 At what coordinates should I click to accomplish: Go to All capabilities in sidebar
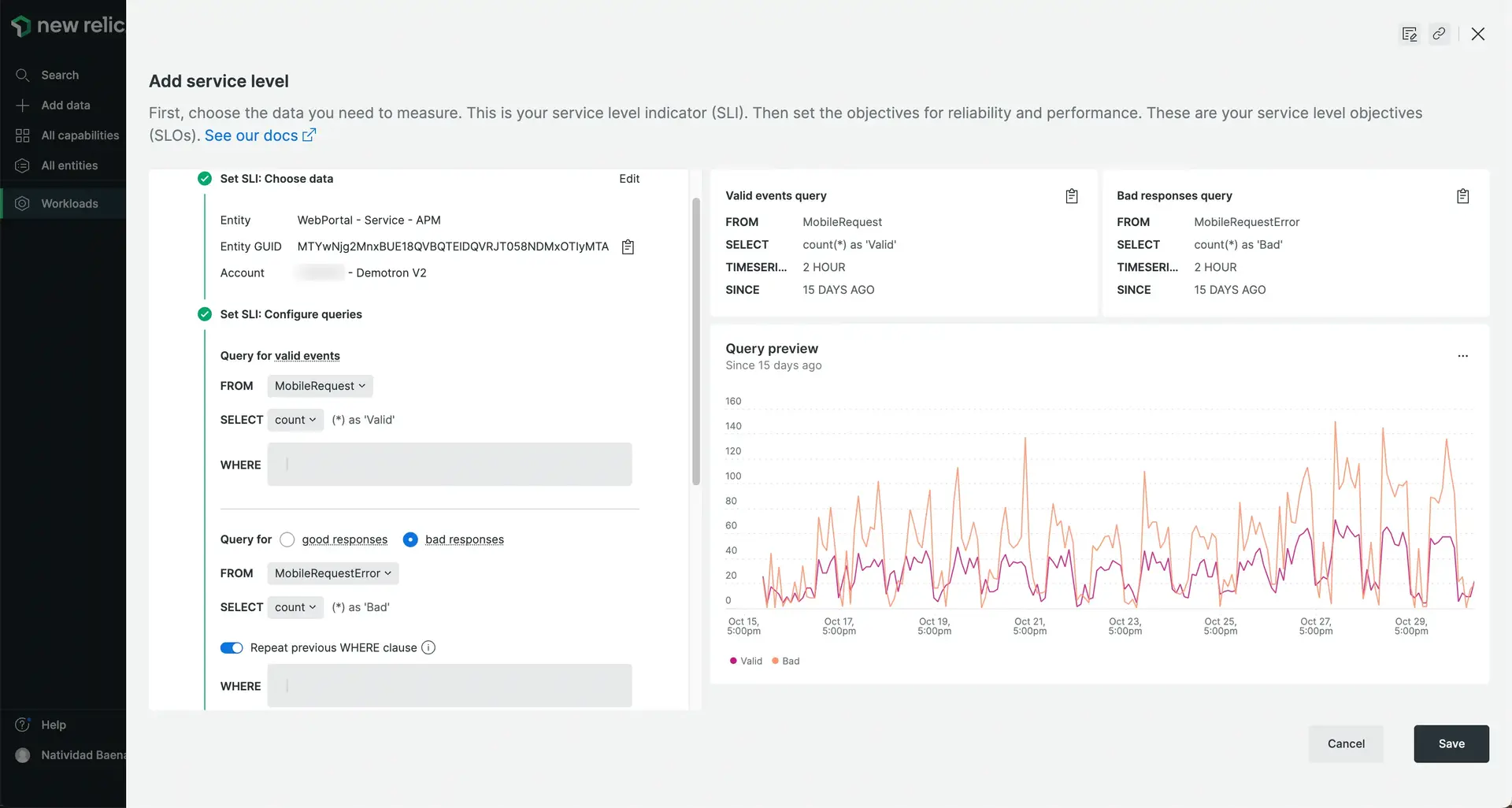(80, 135)
